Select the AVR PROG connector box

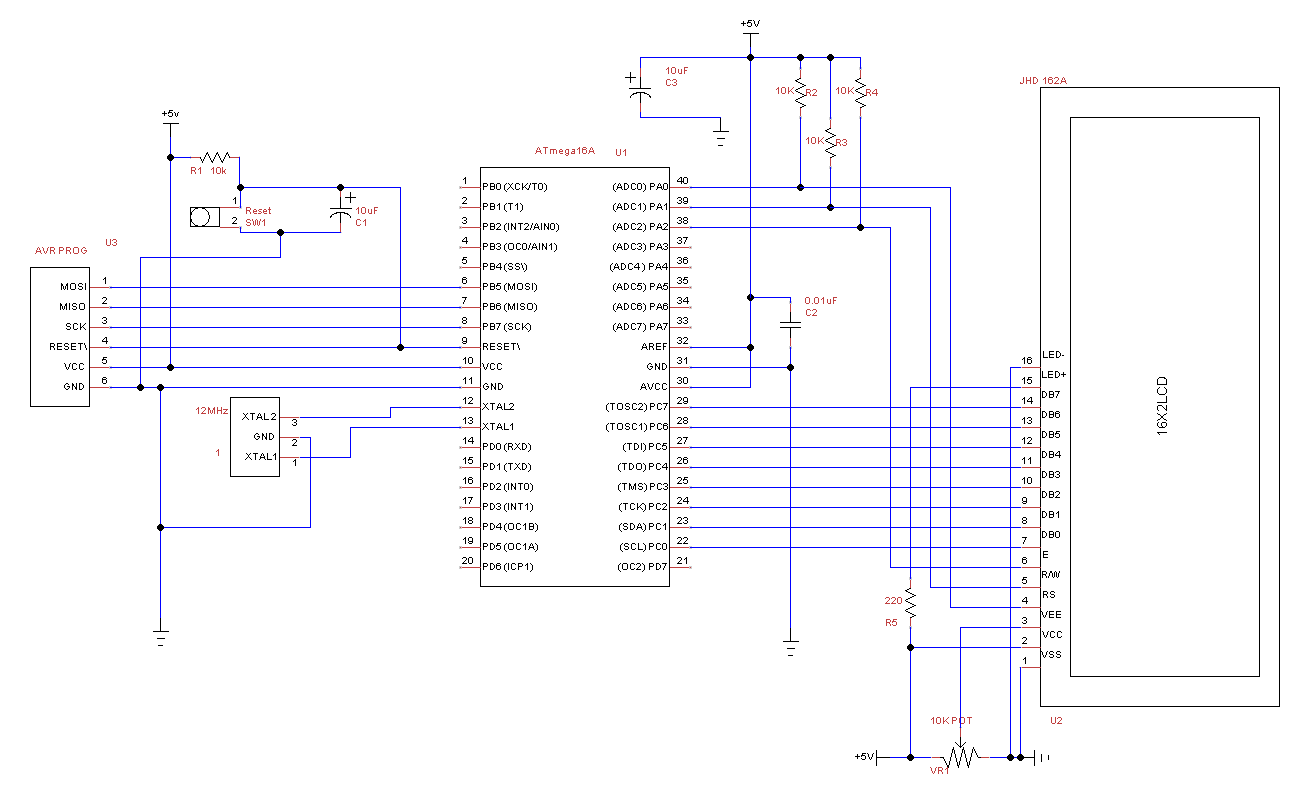coord(60,336)
